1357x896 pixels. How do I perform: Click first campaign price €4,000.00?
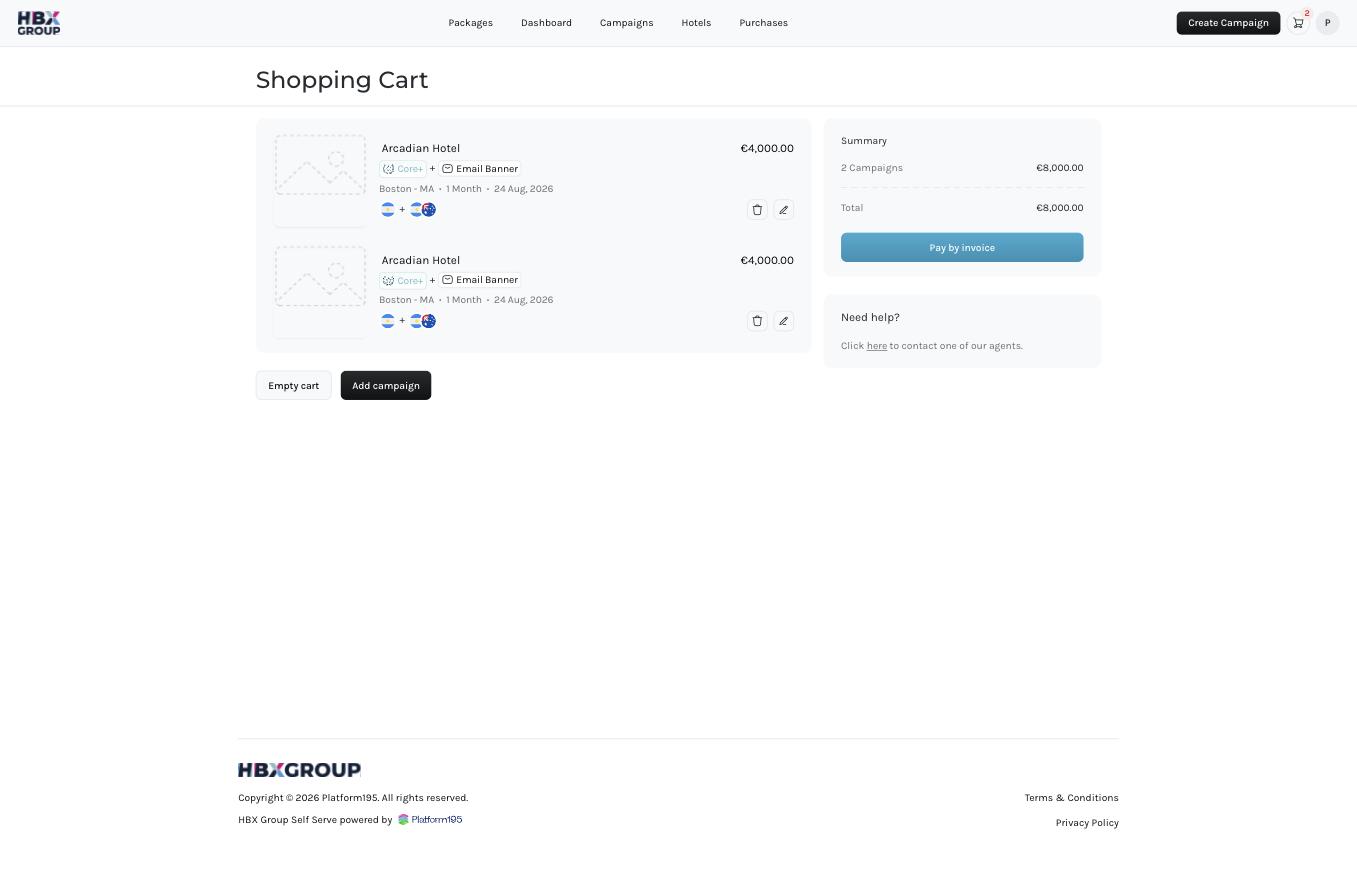[x=767, y=148]
